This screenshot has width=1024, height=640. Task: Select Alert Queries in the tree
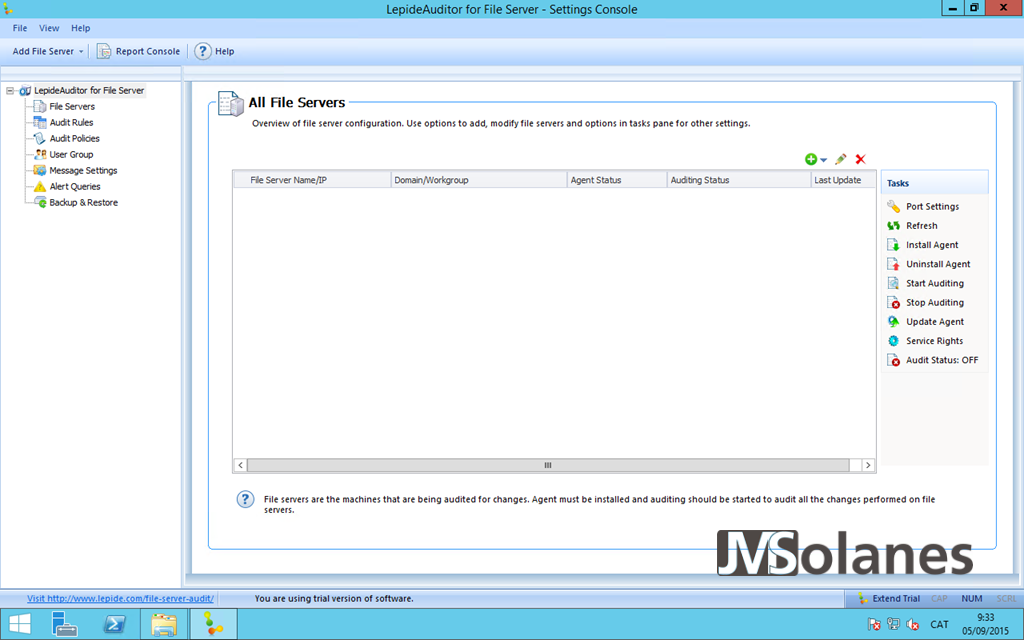[75, 186]
